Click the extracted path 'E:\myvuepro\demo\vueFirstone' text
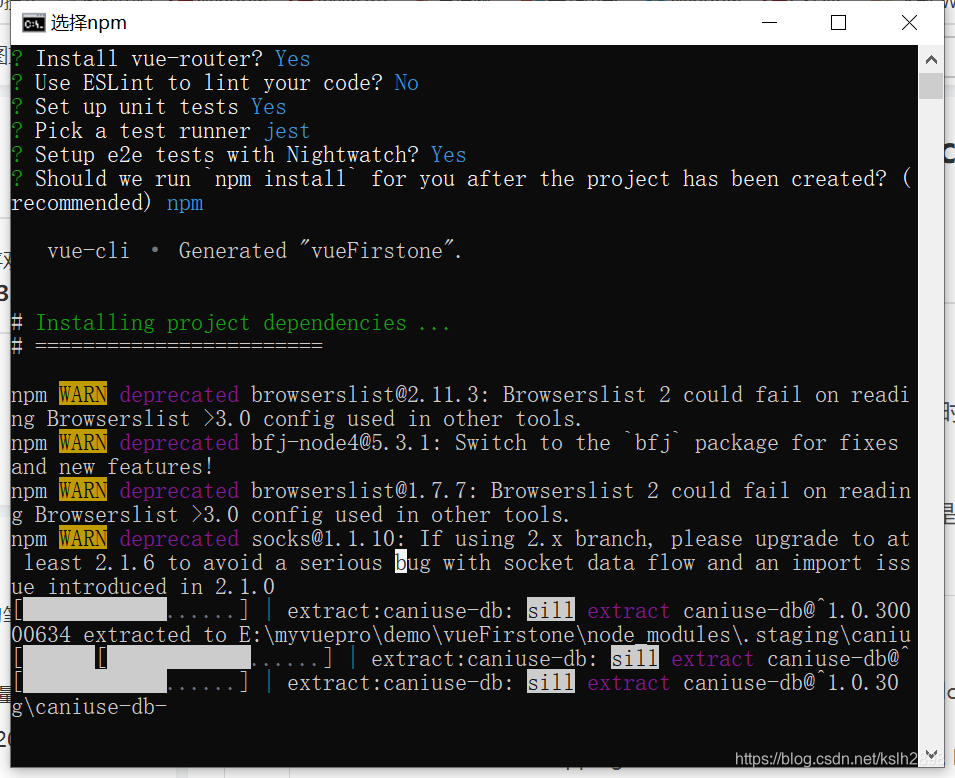The image size is (955, 778). [x=406, y=635]
